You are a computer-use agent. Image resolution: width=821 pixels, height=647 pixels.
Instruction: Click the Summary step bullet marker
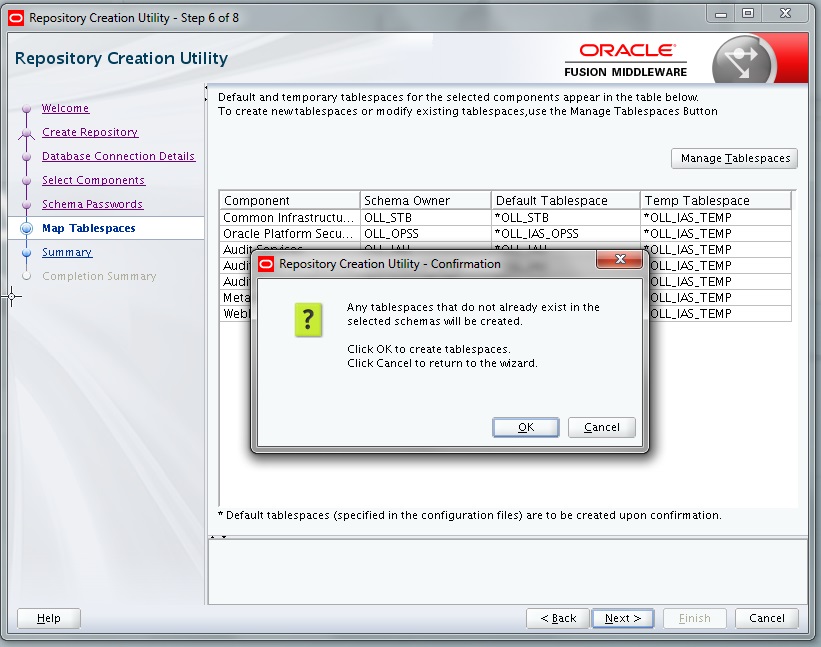pos(27,253)
